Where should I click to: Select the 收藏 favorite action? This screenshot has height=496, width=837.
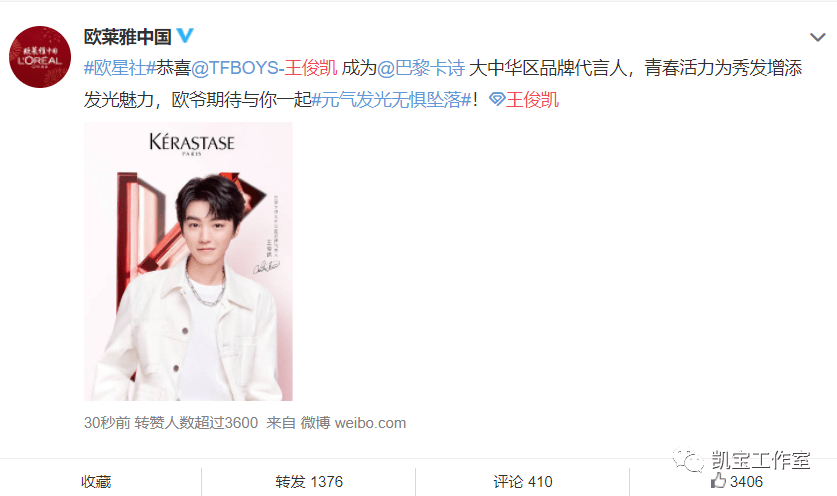tap(96, 482)
